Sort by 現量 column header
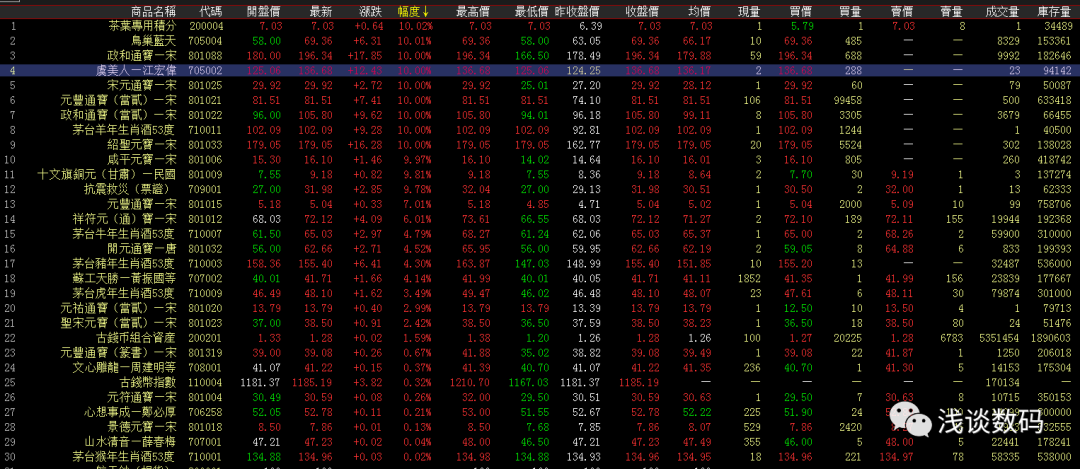Image resolution: width=1080 pixels, height=469 pixels. pyautogui.click(x=749, y=12)
